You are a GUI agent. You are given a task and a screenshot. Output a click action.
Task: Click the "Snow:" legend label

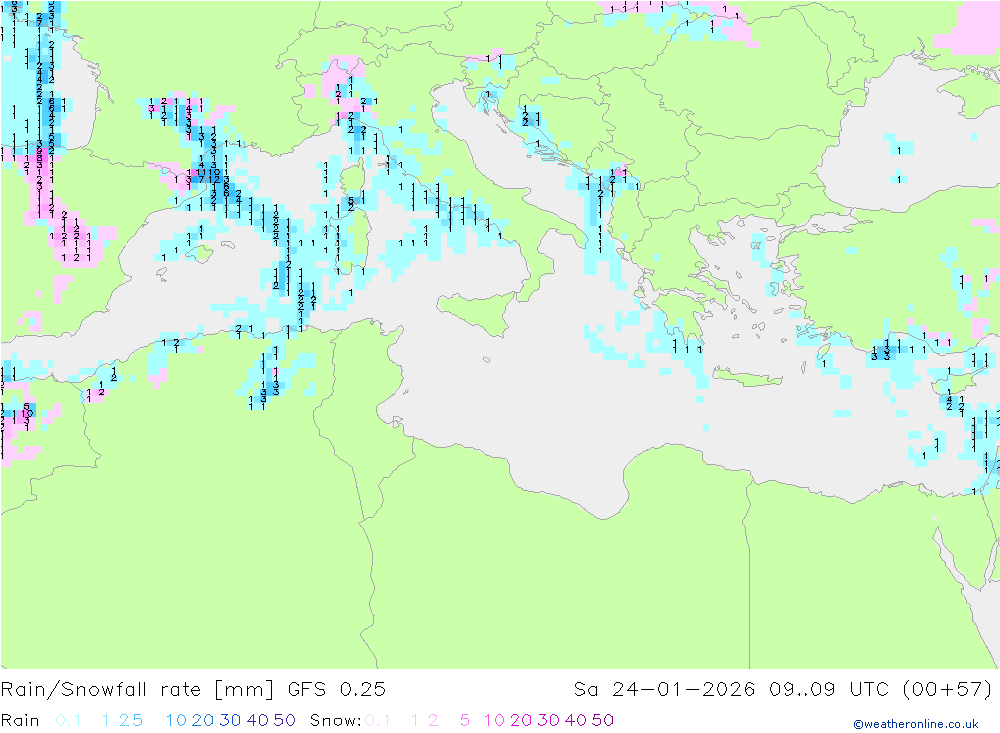(336, 720)
